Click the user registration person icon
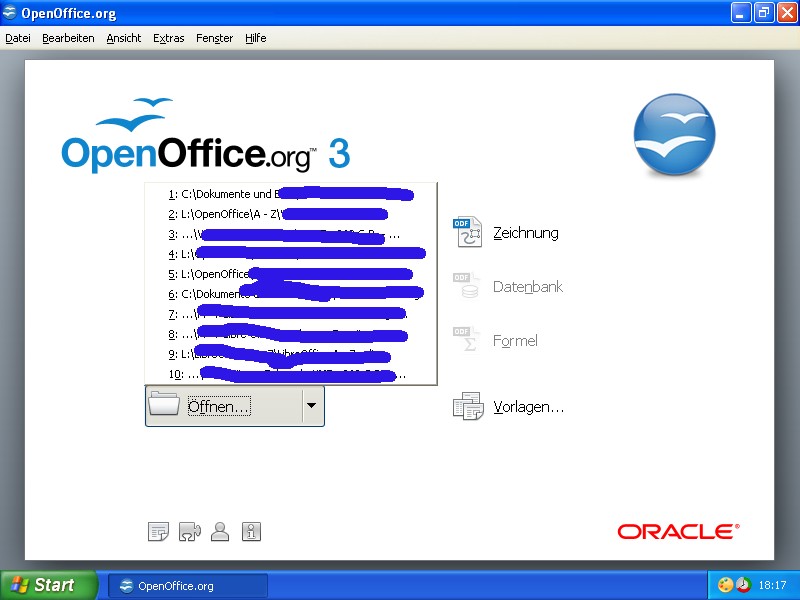Screen dimensions: 800x600 (220, 532)
